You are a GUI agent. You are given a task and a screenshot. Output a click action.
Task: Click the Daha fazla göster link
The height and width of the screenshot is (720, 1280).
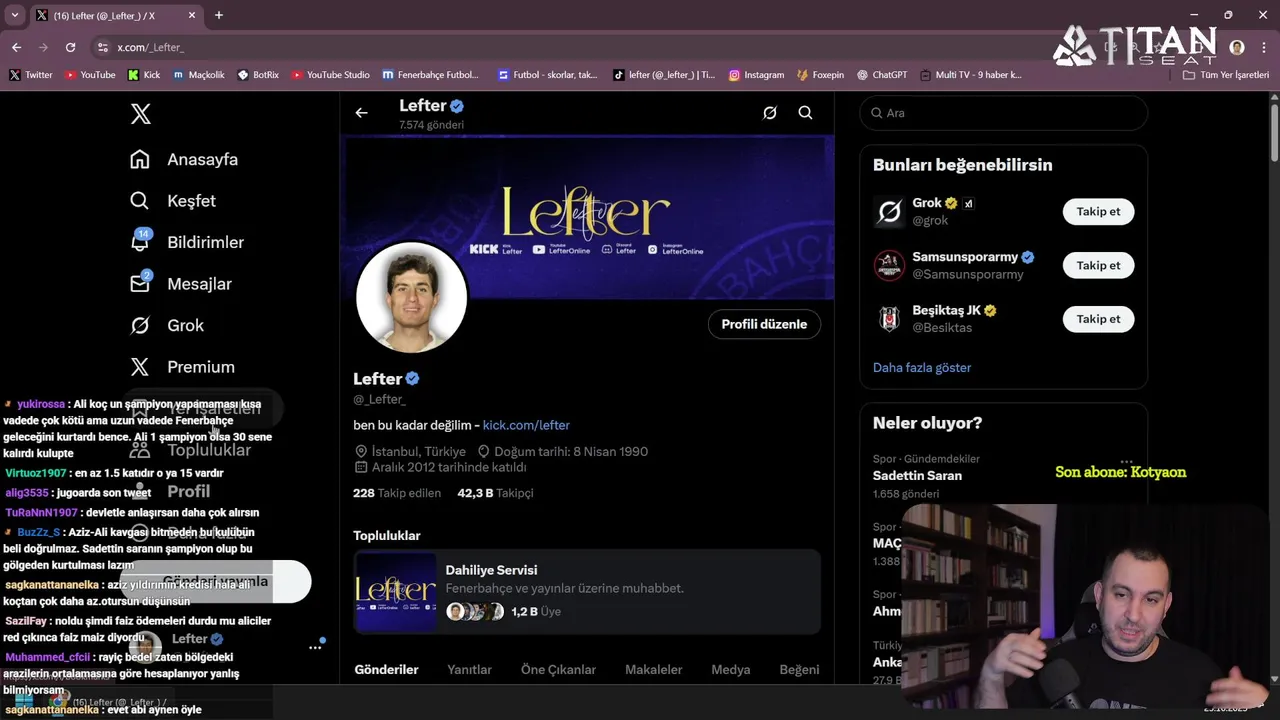[x=922, y=367]
